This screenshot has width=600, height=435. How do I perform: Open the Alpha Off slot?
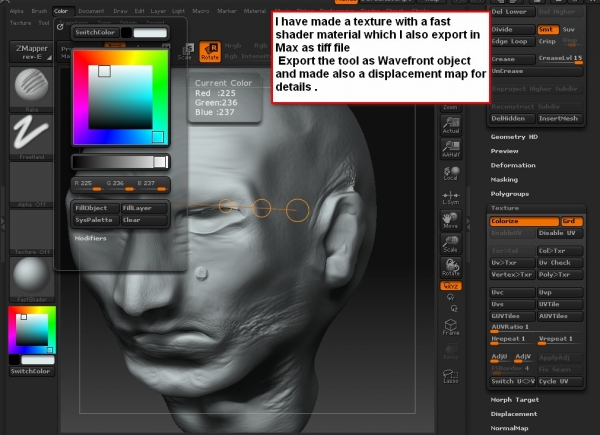click(x=31, y=184)
